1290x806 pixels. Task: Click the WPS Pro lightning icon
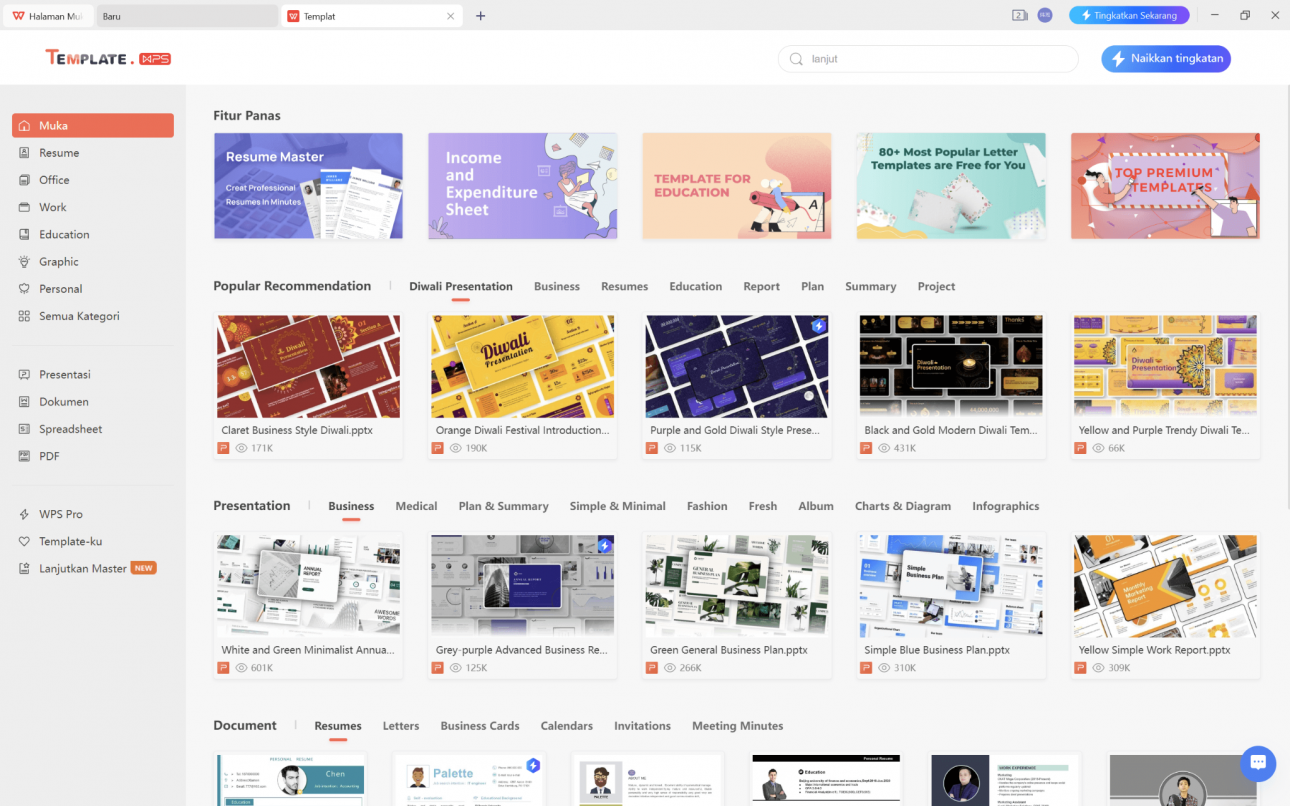(x=24, y=514)
